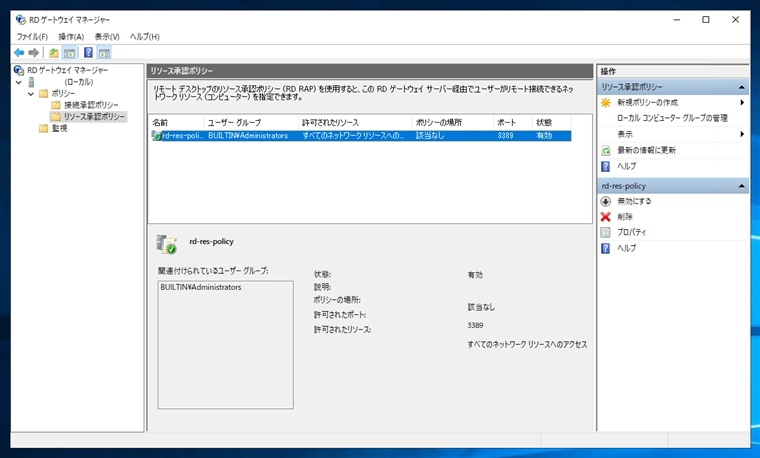
Task: Click BUILTIN¥Administrators cell in policy row
Action: 248,136
